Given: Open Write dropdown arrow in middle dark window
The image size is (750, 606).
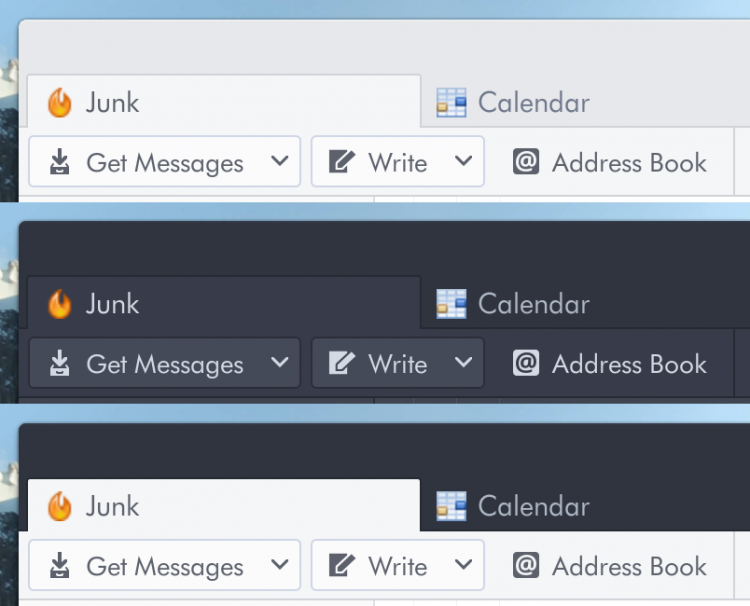Looking at the screenshot, I should [463, 362].
